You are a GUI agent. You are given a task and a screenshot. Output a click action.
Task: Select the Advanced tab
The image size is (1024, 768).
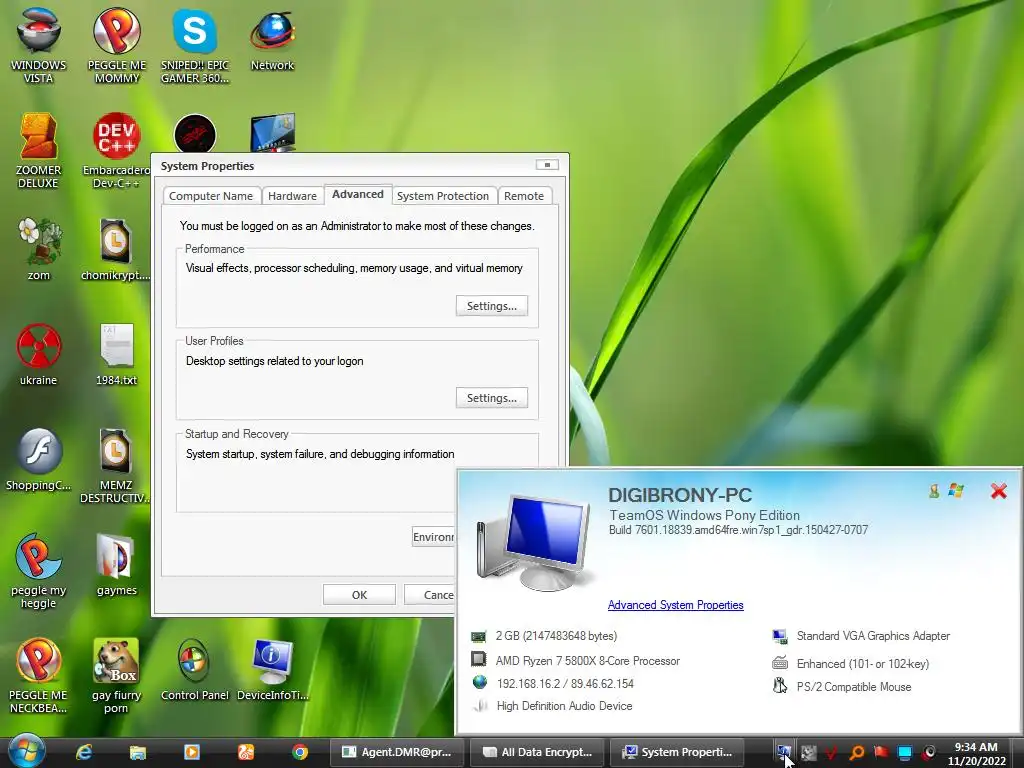358,195
